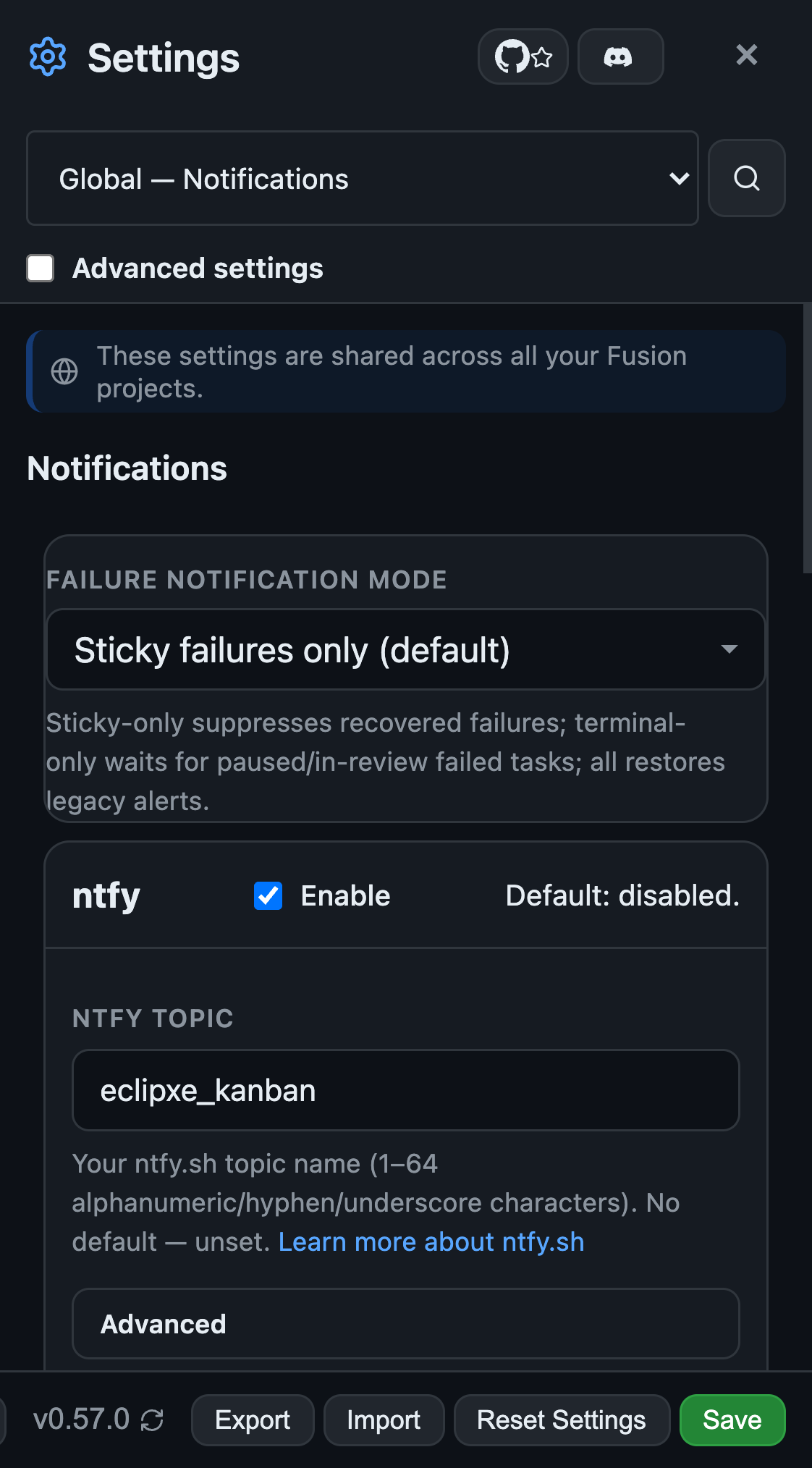Click the Settings gear icon

(x=48, y=56)
